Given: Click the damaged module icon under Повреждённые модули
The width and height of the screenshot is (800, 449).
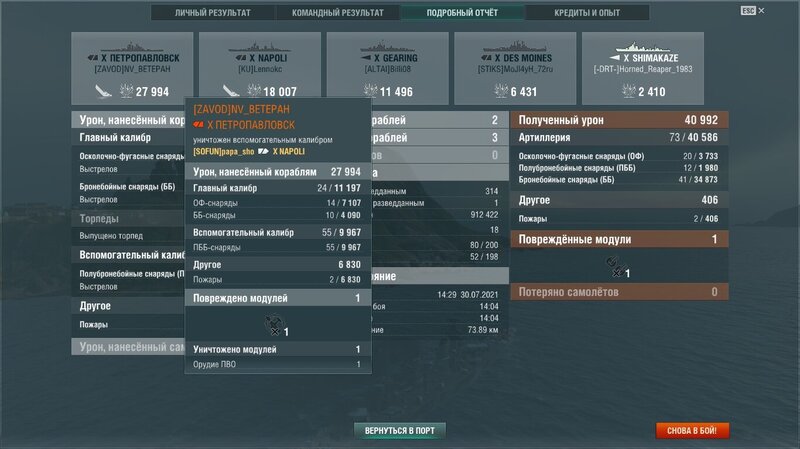Looking at the screenshot, I should tap(614, 266).
